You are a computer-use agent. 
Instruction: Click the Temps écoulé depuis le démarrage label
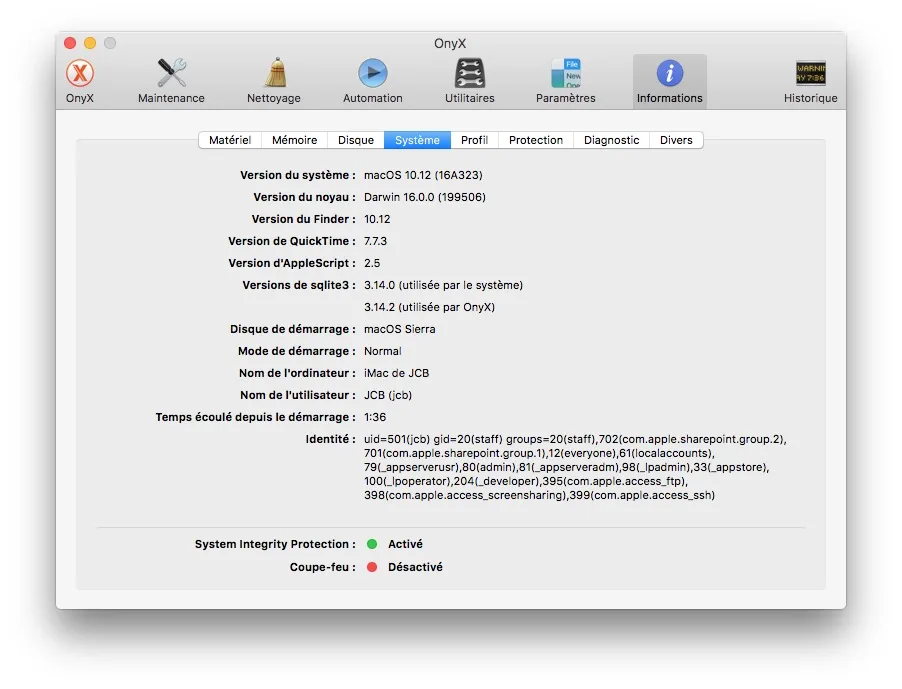[255, 417]
